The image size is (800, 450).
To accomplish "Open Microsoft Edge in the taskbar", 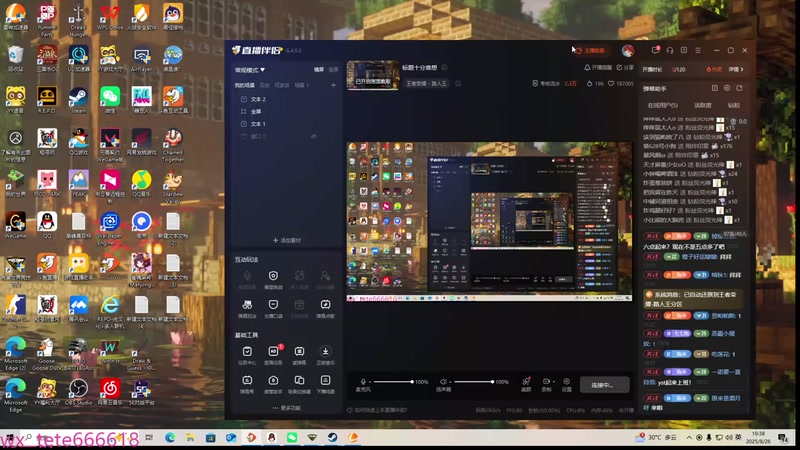I will click(170, 437).
